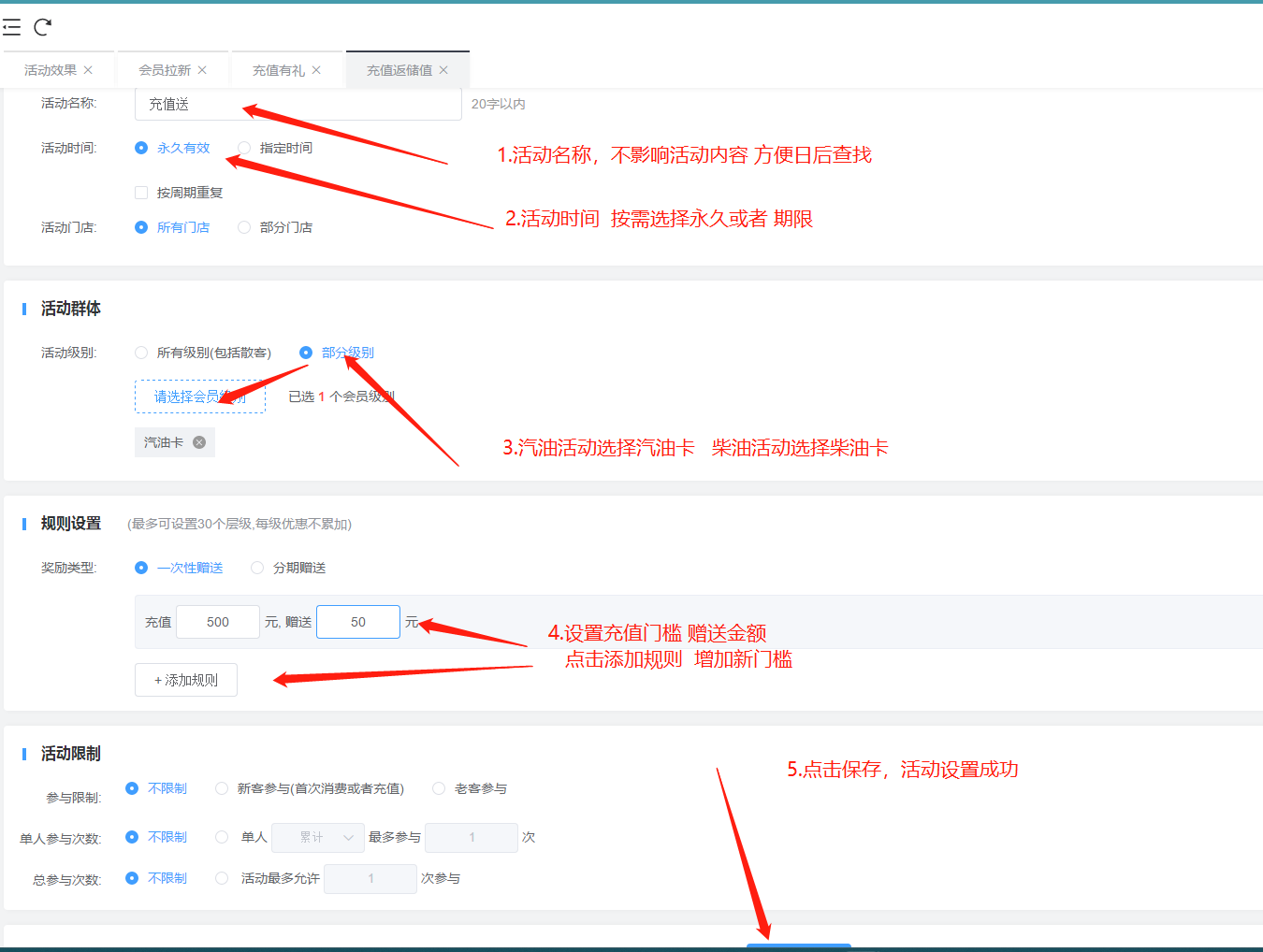
Task: Click the 最多参与 count field
Action: click(x=472, y=838)
